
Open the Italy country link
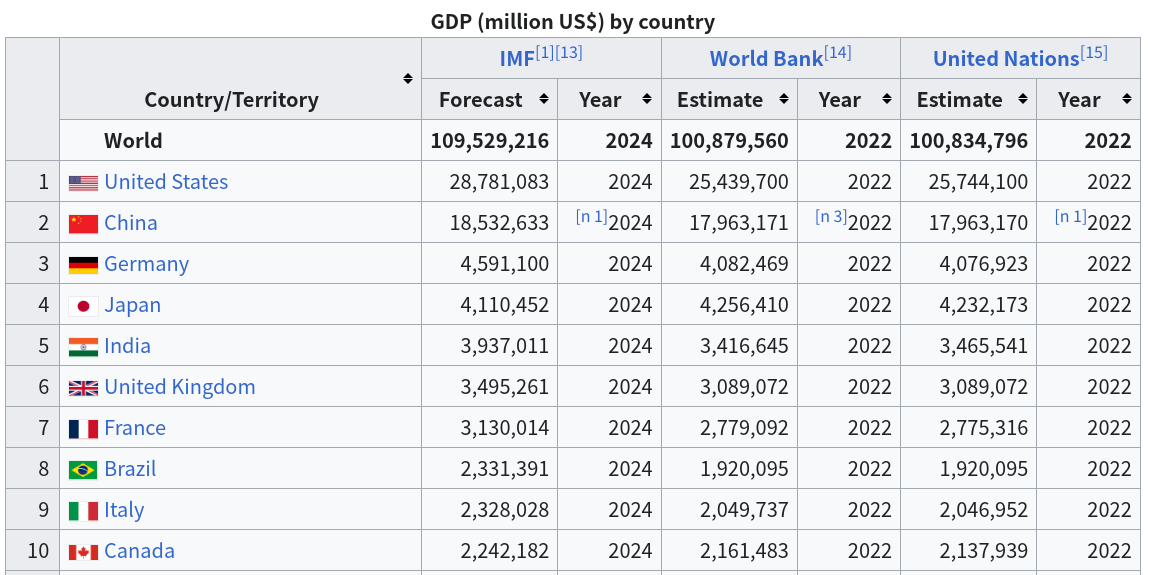tap(124, 511)
